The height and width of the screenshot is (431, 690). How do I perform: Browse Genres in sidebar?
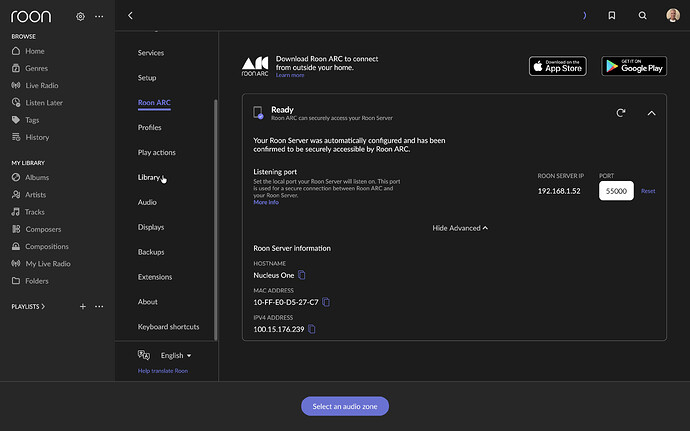[x=29, y=68]
